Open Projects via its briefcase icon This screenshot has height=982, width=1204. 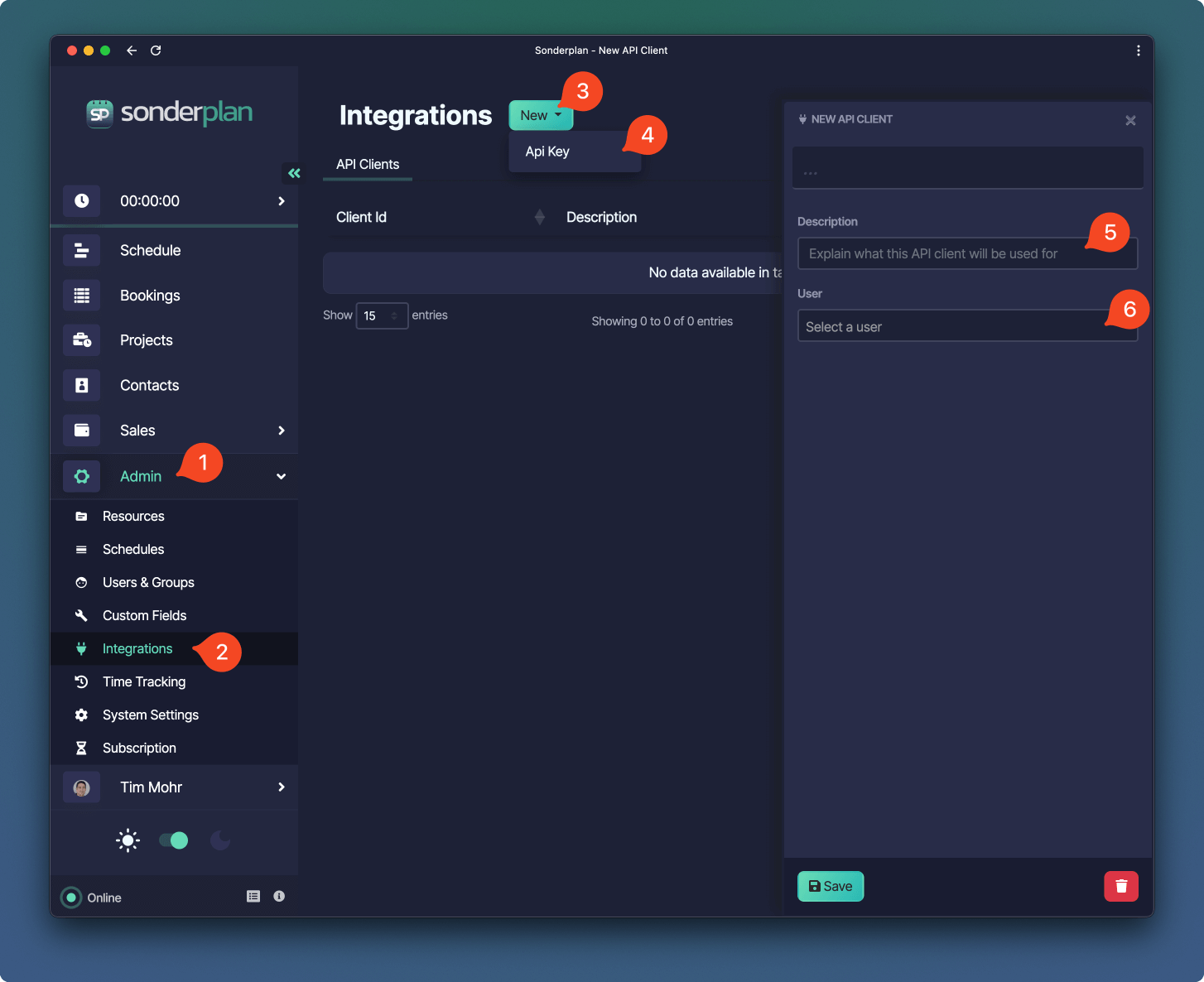pos(81,339)
